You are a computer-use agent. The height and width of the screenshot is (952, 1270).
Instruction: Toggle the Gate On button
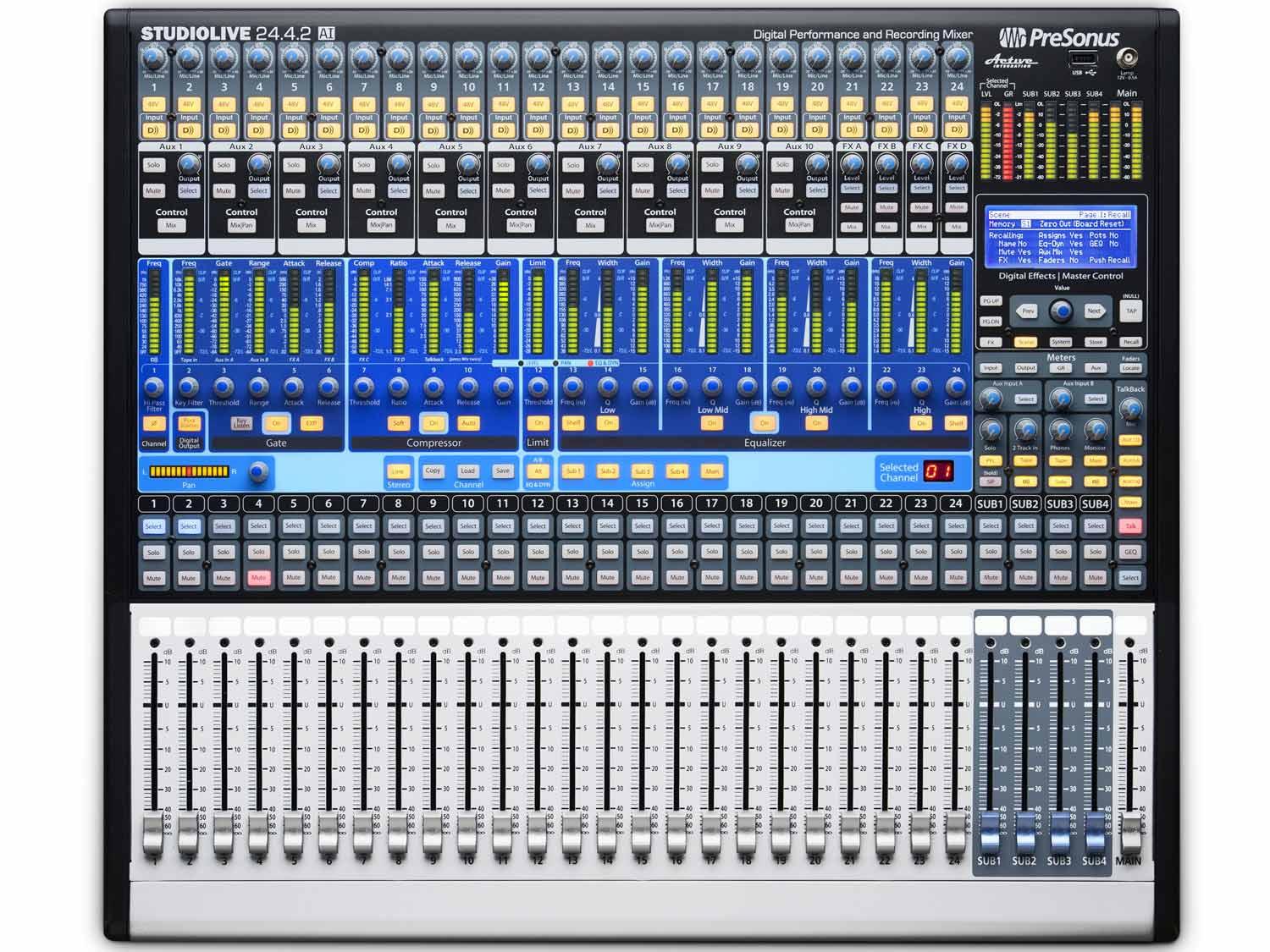(x=276, y=423)
